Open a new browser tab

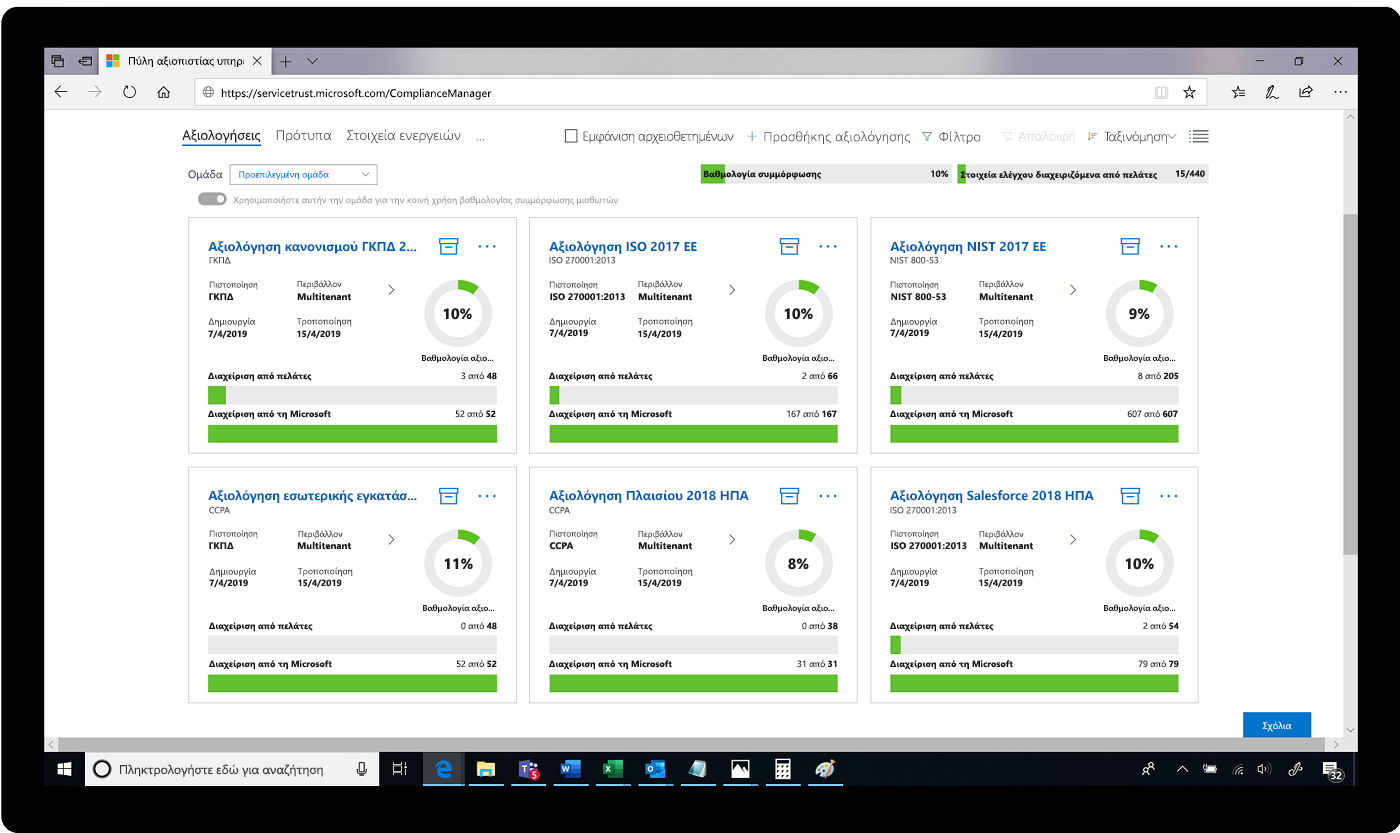(285, 61)
